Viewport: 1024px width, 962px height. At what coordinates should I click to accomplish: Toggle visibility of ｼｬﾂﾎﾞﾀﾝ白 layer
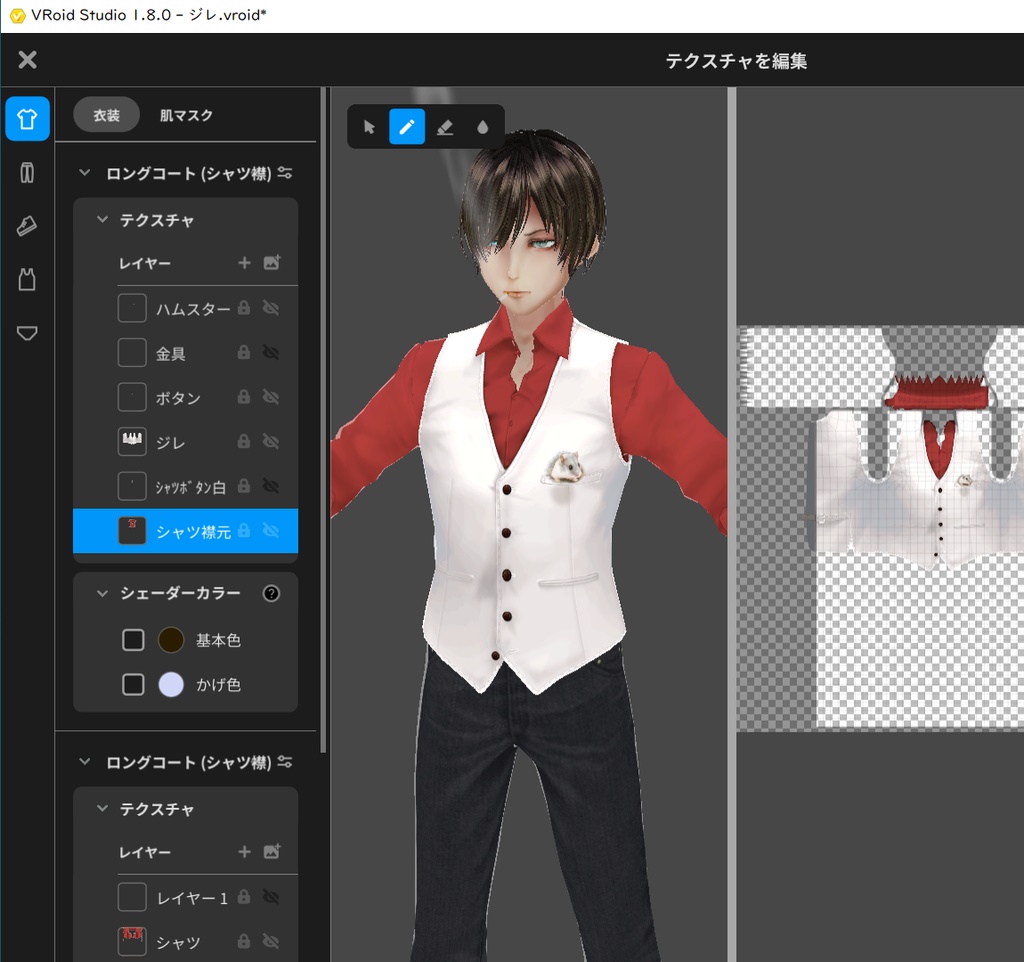(271, 486)
